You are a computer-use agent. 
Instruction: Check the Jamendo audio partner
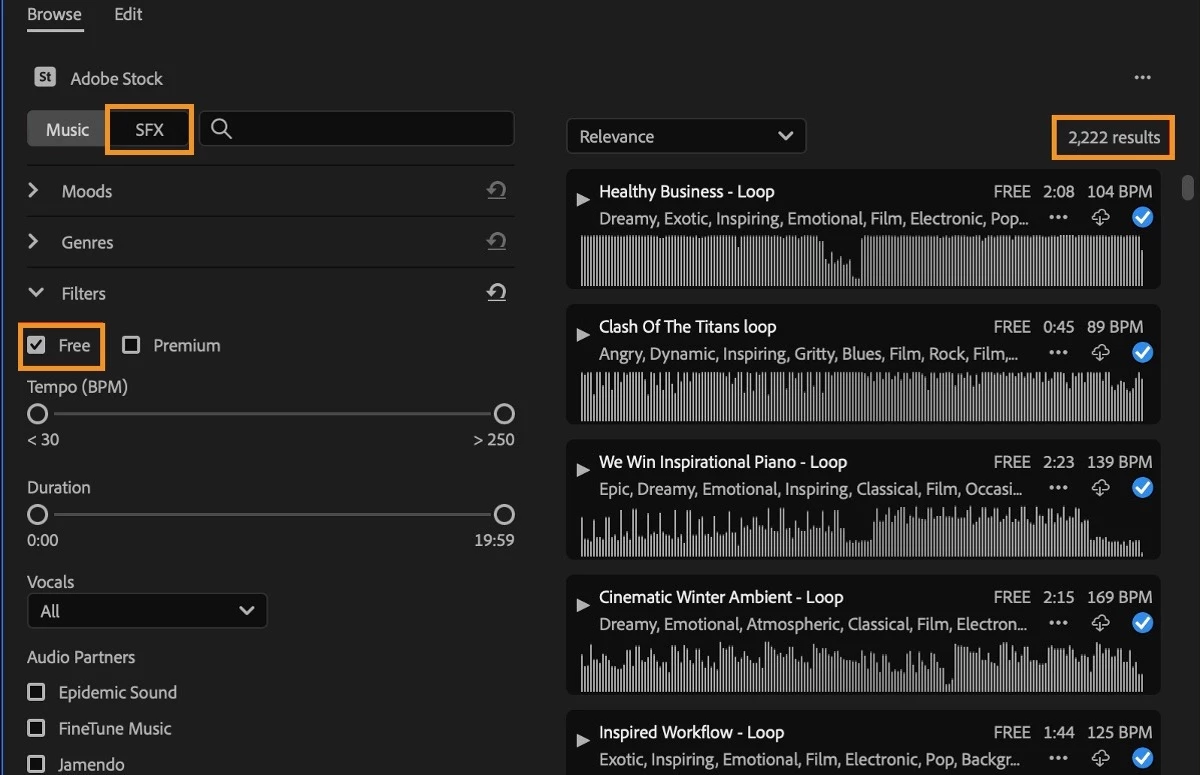click(x=37, y=764)
